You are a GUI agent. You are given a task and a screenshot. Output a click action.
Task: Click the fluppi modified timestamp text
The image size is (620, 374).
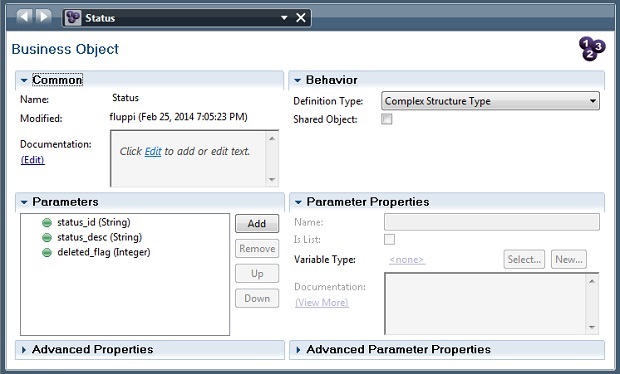(x=178, y=117)
